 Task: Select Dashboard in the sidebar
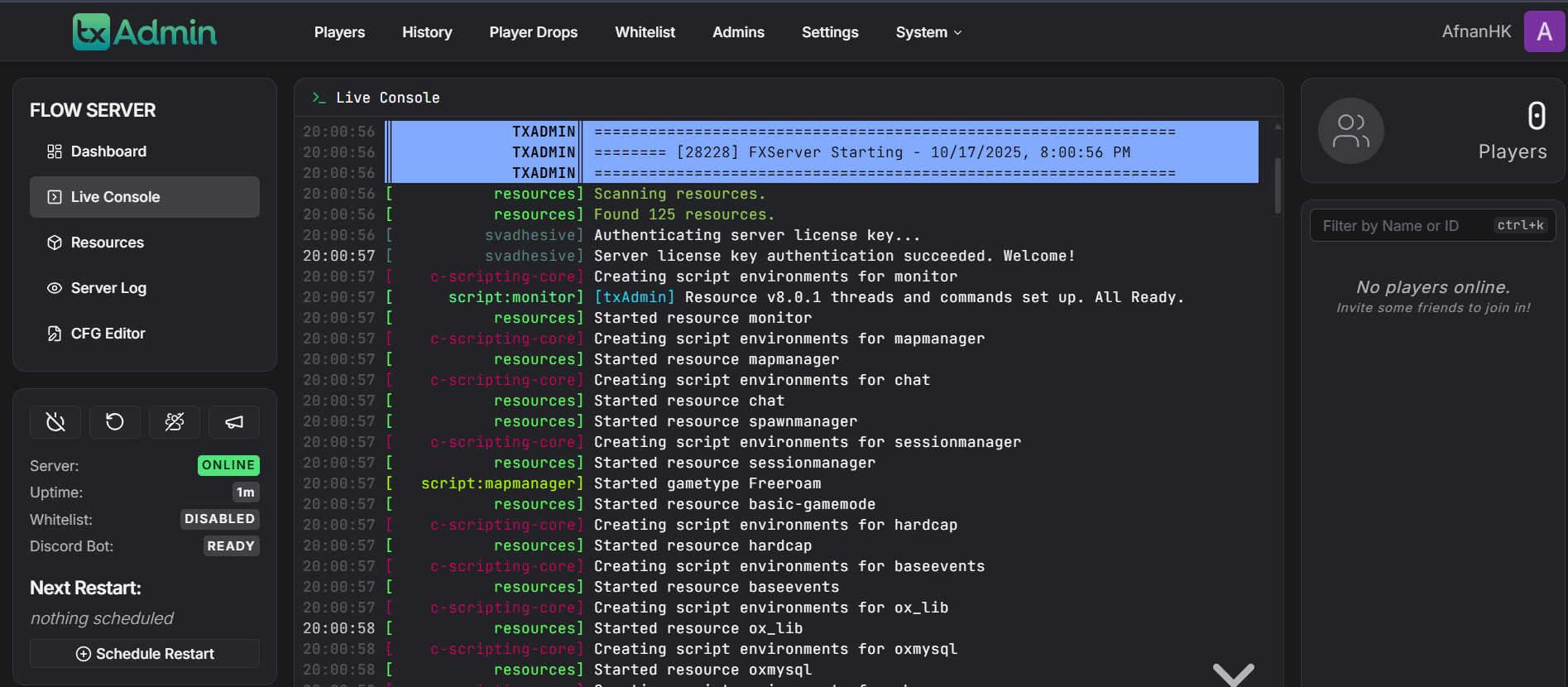[x=108, y=151]
